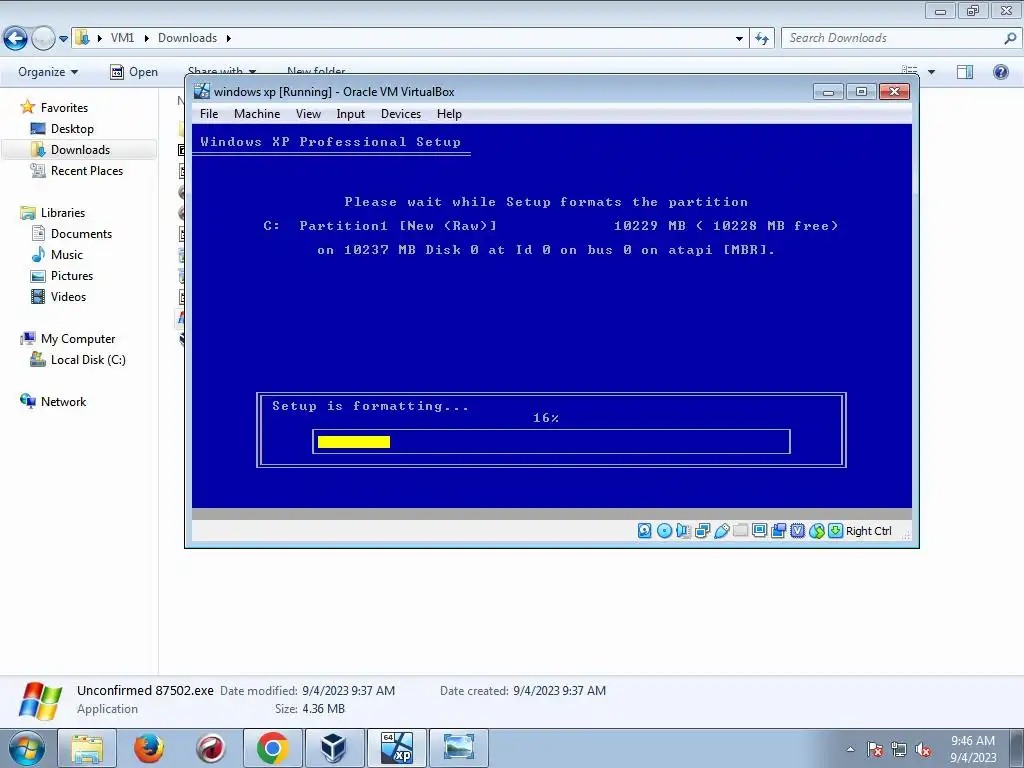
Task: Click VM1 in the address breadcrumb
Action: (122, 38)
